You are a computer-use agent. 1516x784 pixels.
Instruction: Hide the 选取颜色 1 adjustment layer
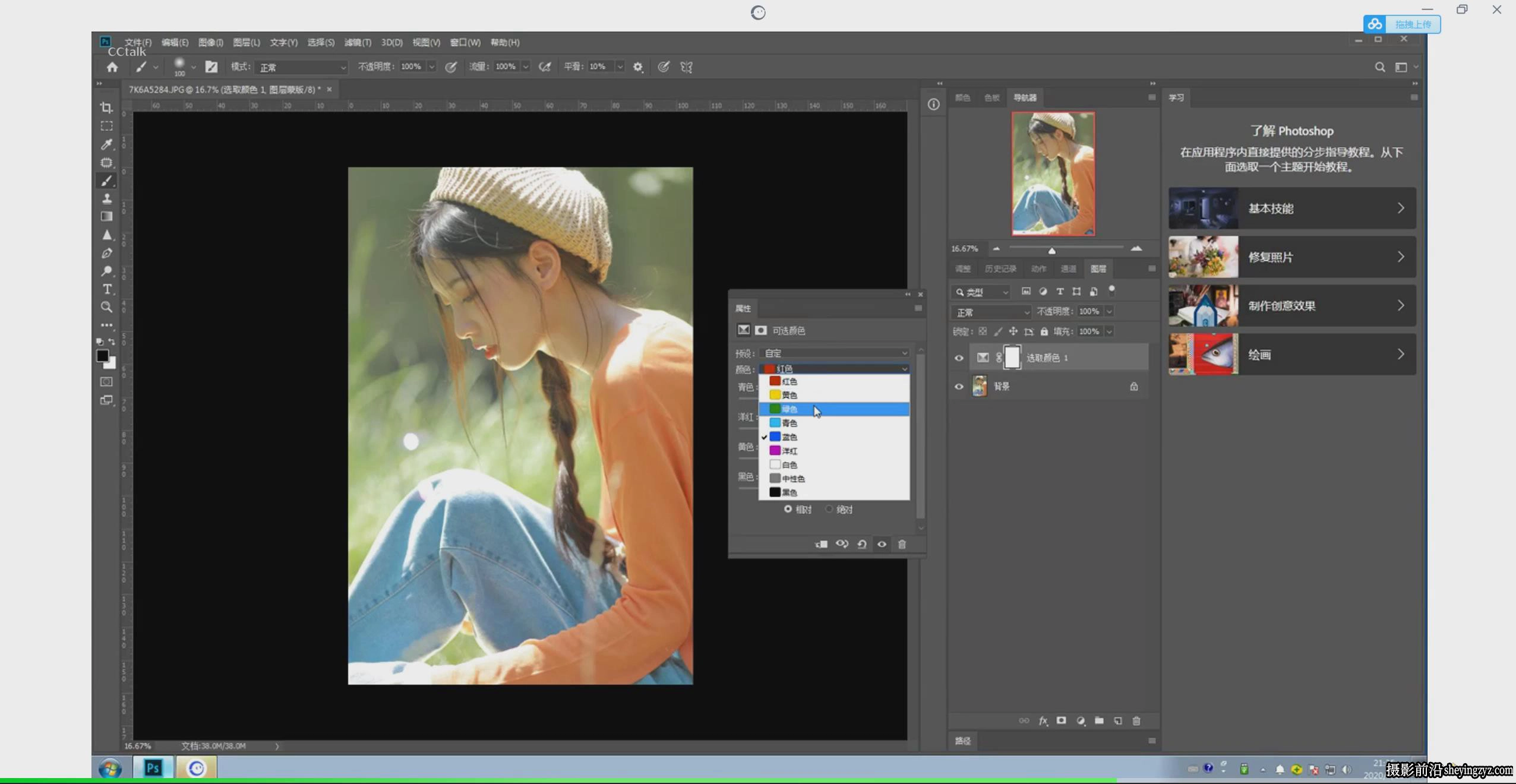(x=958, y=358)
